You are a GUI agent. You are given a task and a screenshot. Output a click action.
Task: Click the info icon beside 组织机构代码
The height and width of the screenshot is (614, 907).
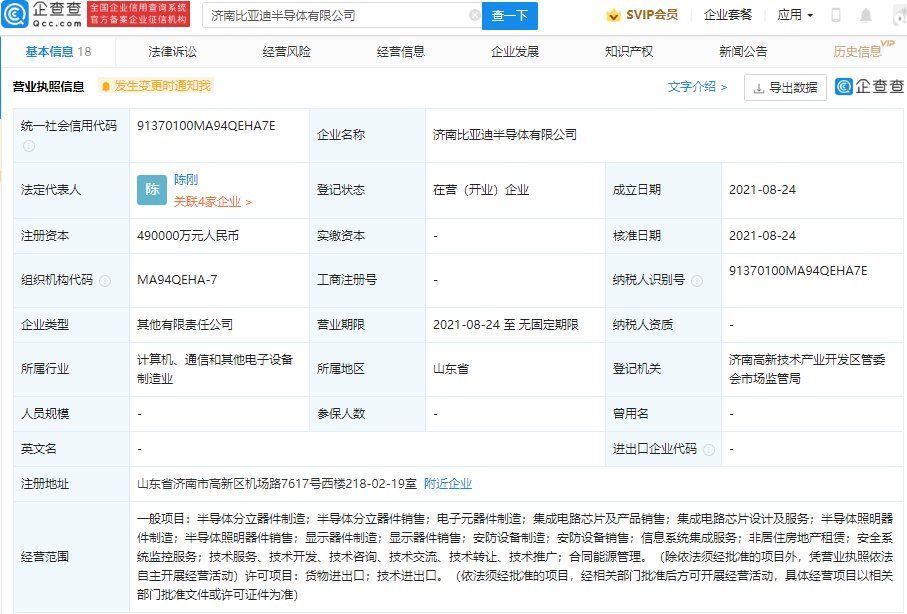pos(105,281)
